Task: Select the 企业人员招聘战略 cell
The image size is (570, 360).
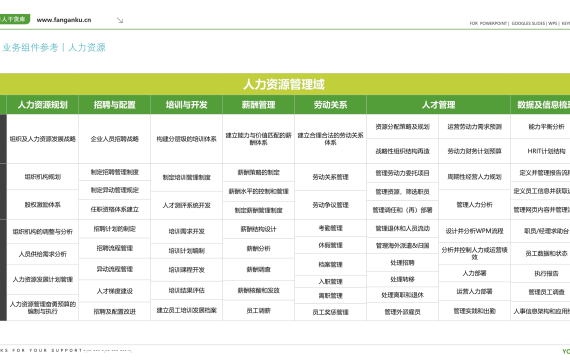Action: (115, 139)
